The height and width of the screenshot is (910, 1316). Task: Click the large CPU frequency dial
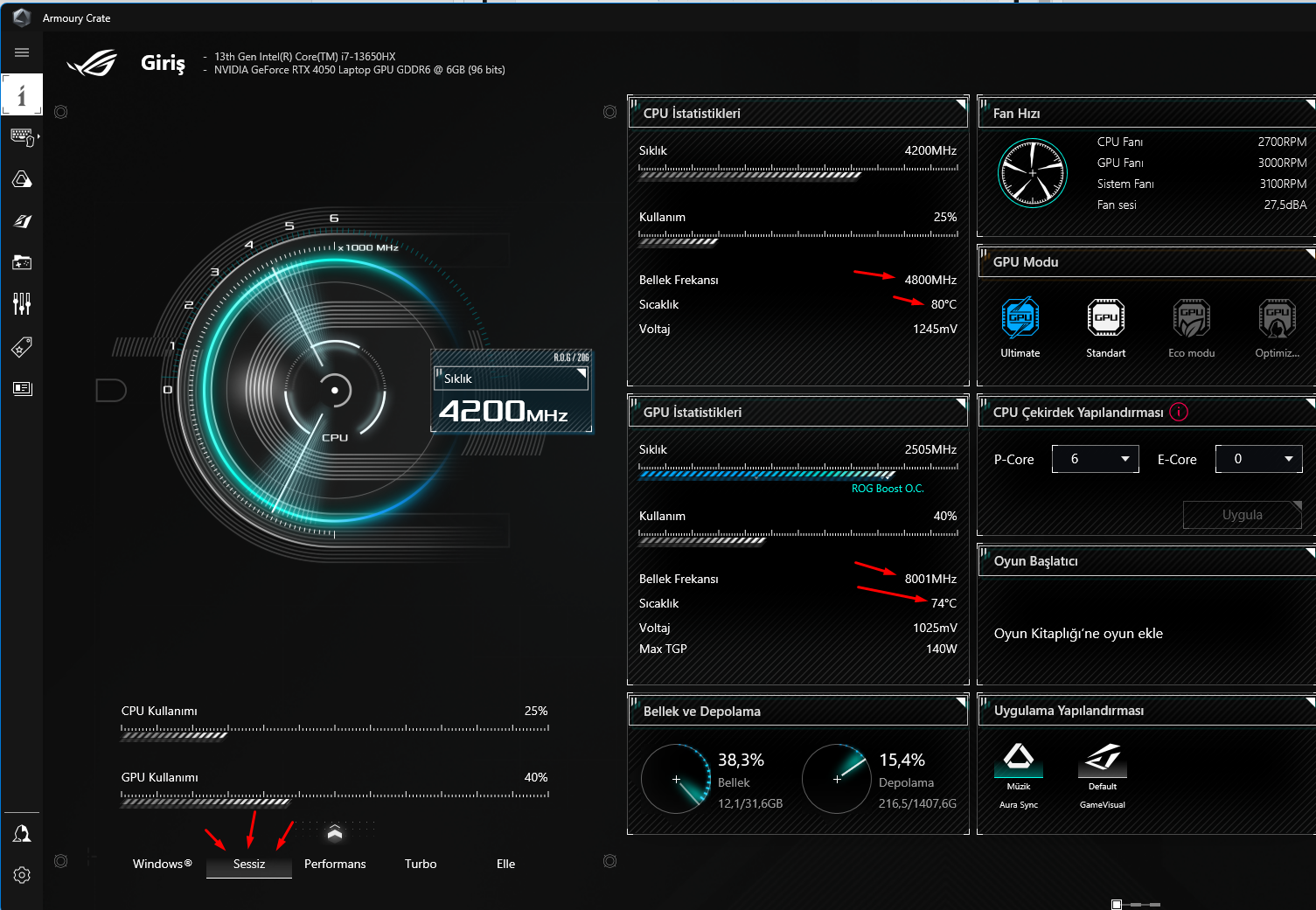(x=335, y=388)
